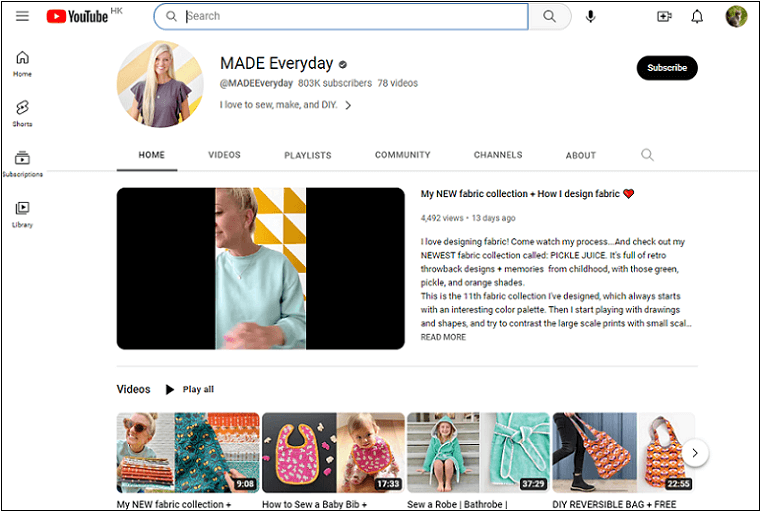Viewport: 761px width, 512px height.
Task: Switch to the CHANNELS tab
Action: point(498,155)
